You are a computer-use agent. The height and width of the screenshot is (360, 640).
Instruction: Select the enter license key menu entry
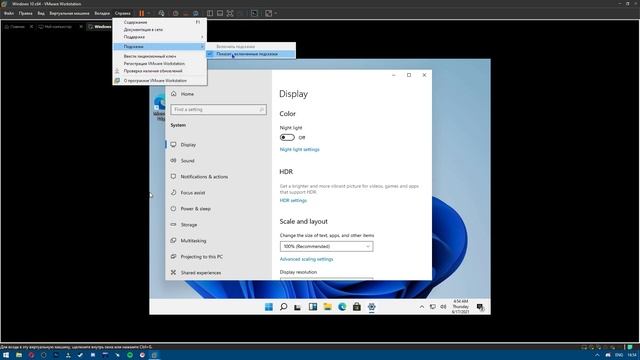[x=160, y=56]
